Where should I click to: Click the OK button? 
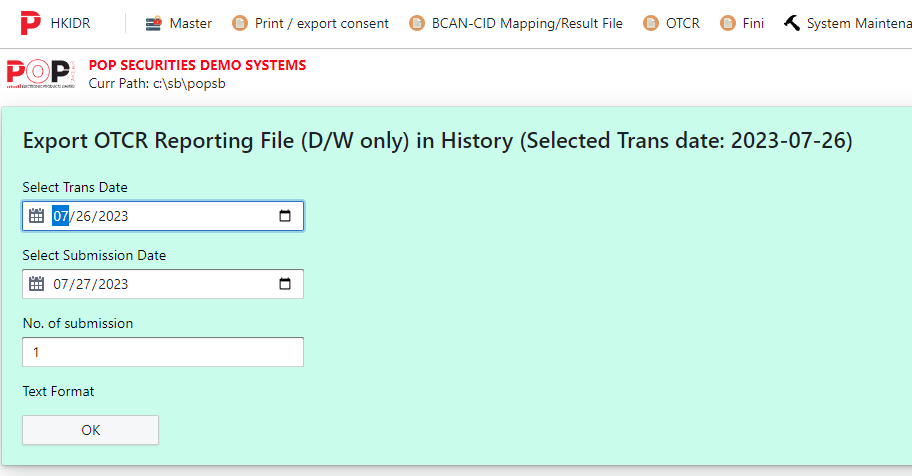tap(90, 430)
